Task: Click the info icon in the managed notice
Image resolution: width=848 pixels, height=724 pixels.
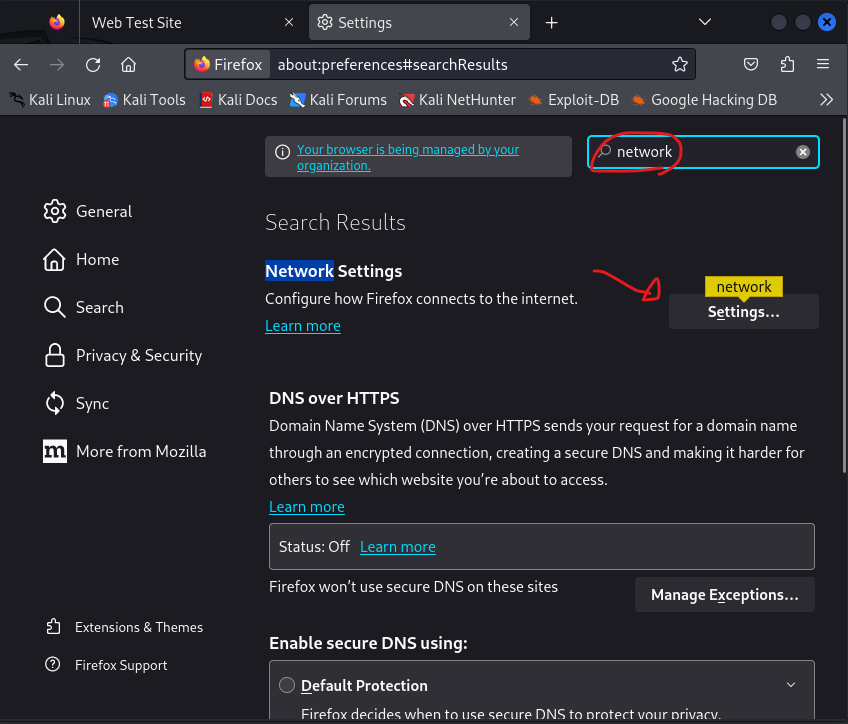Action: click(x=282, y=152)
